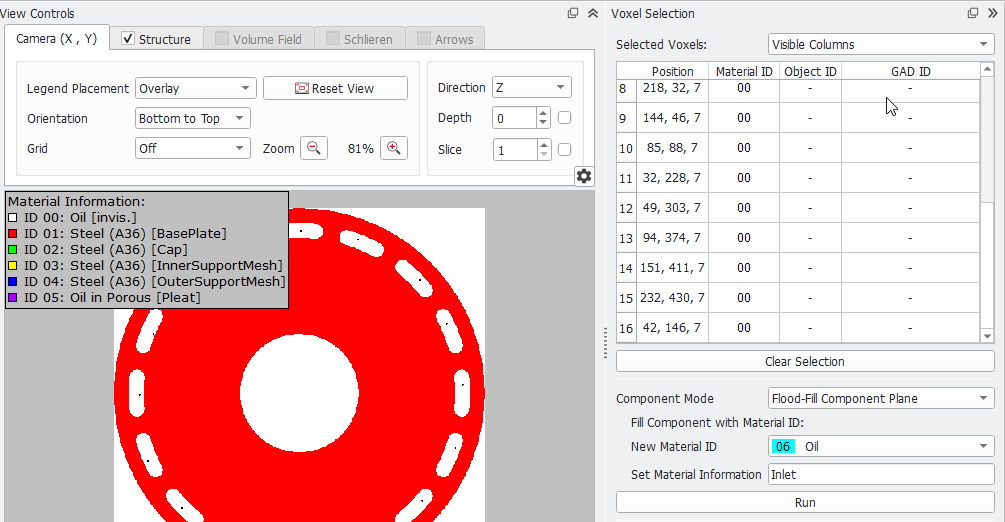
Task: Open the Component Mode dropdown
Action: pyautogui.click(x=881, y=398)
